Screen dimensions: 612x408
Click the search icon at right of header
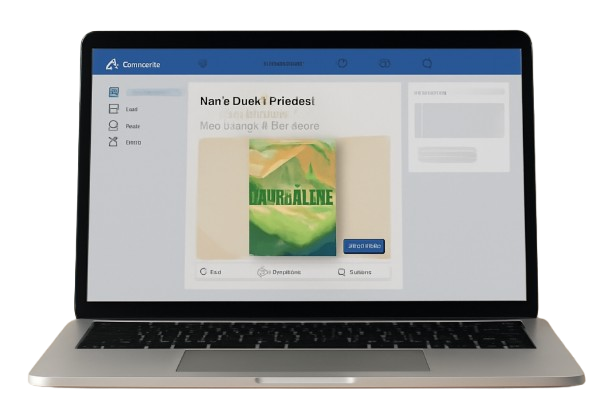427,64
